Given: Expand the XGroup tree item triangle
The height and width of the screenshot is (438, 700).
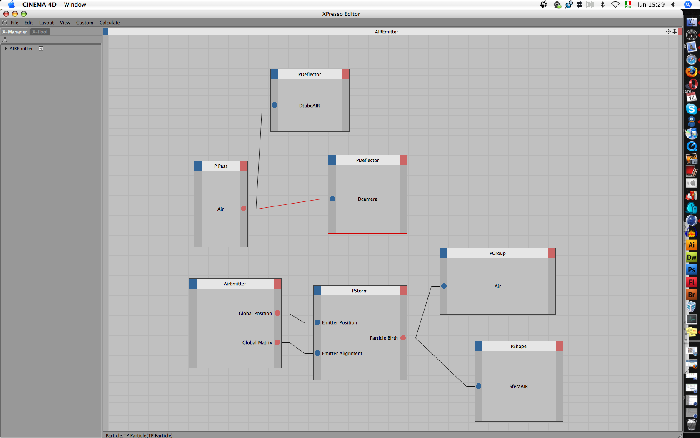Looking at the screenshot, I should pos(6,48).
